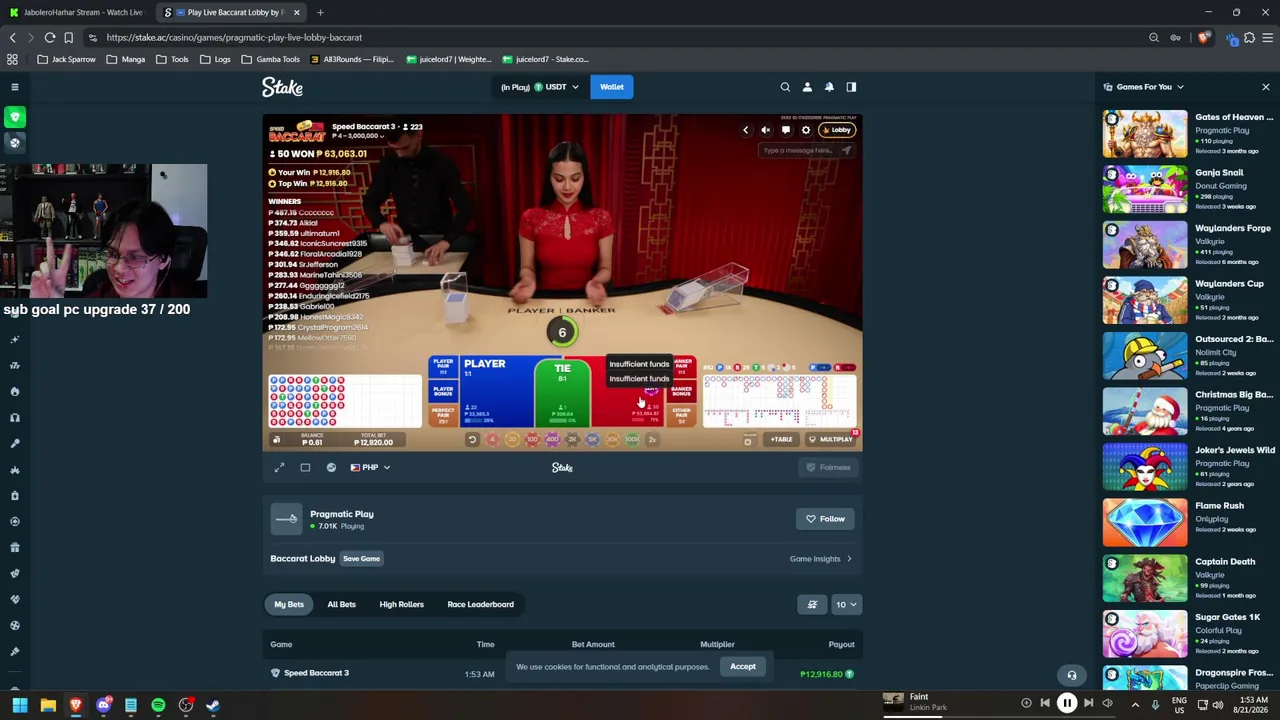Select the 20 chip
This screenshot has height=720, width=1280.
(x=512, y=439)
